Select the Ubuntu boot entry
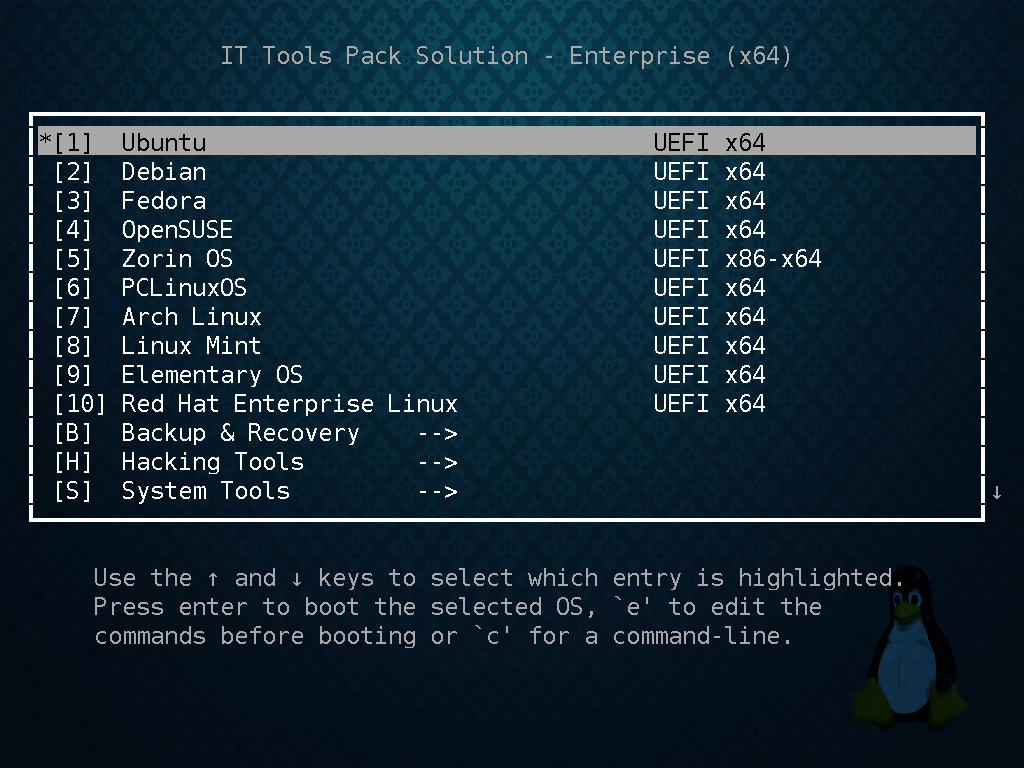 (507, 142)
